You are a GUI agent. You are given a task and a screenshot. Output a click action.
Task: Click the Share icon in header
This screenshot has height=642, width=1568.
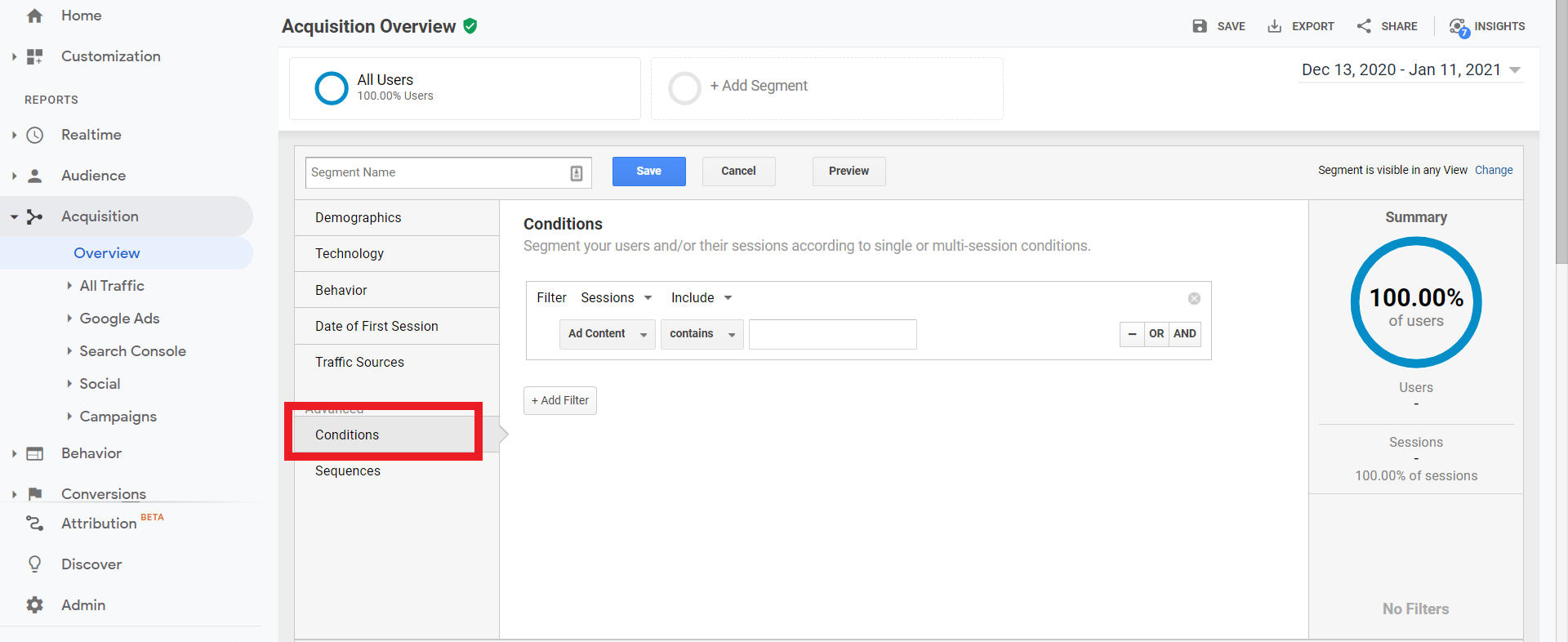pyautogui.click(x=1364, y=26)
